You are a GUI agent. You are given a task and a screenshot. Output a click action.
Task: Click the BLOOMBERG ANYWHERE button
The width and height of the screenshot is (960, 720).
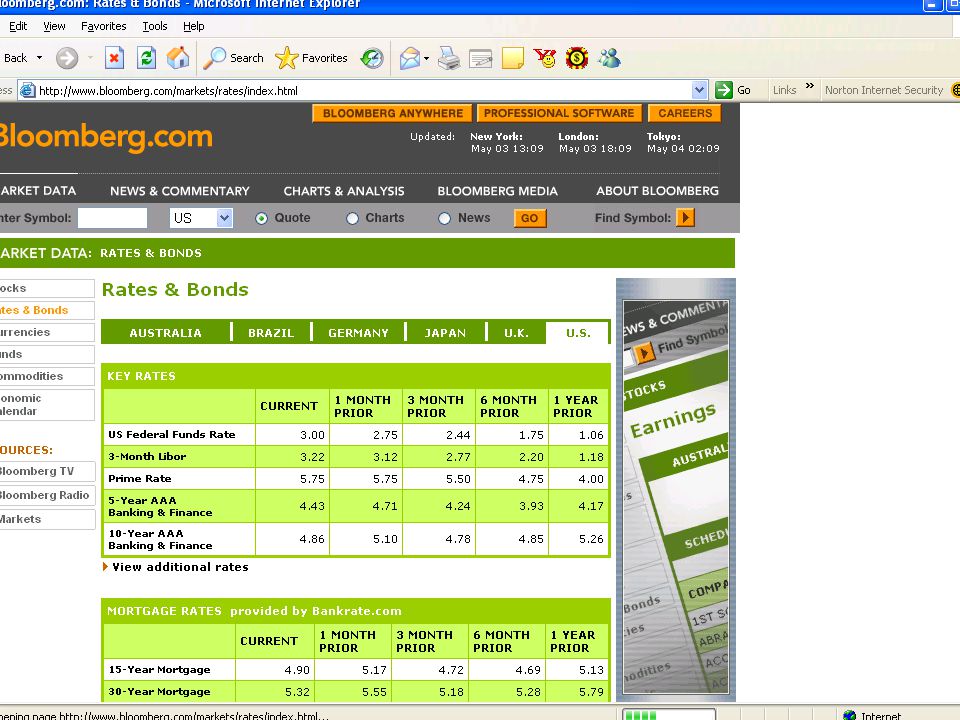pos(392,113)
